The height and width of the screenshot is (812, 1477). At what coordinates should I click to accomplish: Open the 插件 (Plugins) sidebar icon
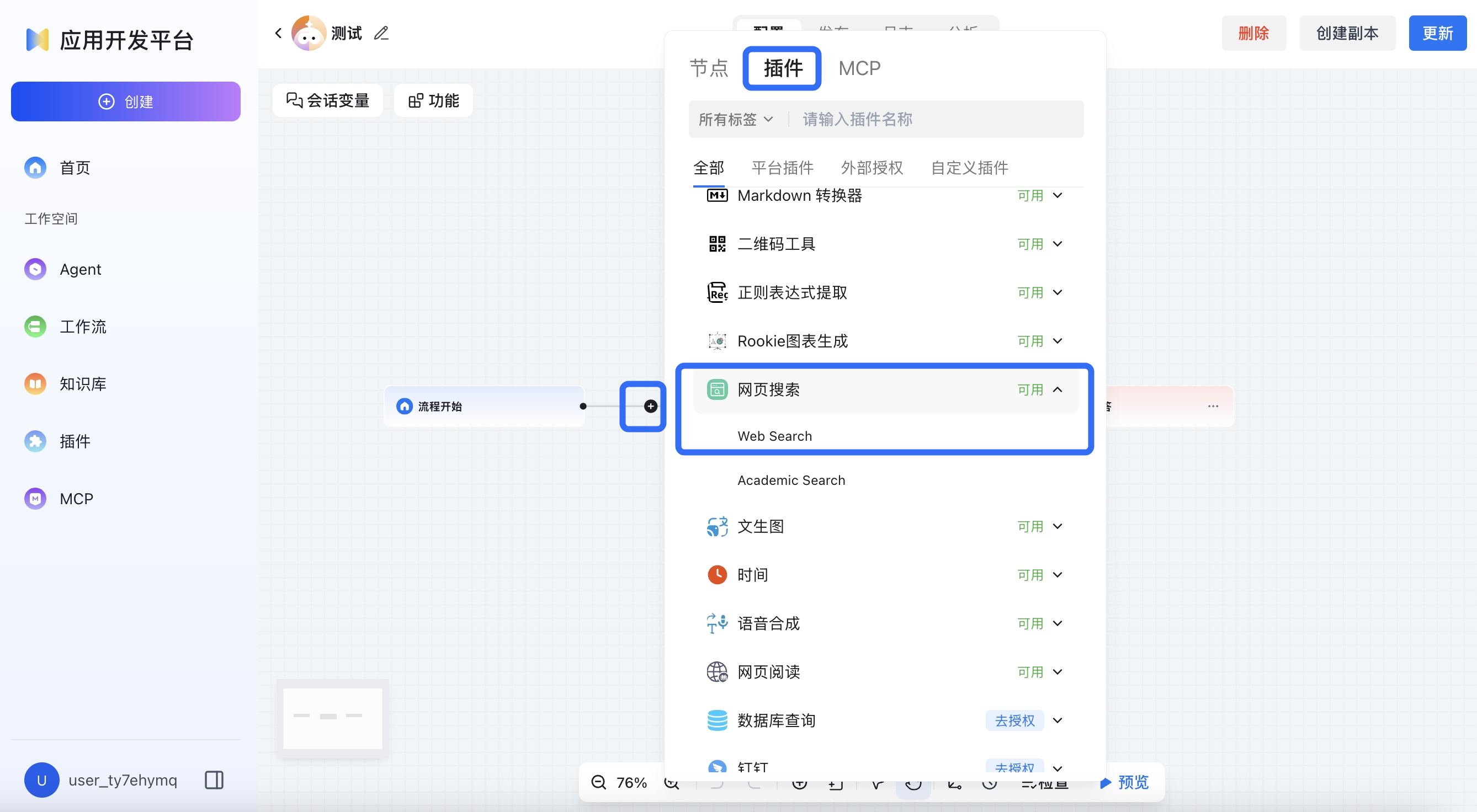(x=35, y=441)
